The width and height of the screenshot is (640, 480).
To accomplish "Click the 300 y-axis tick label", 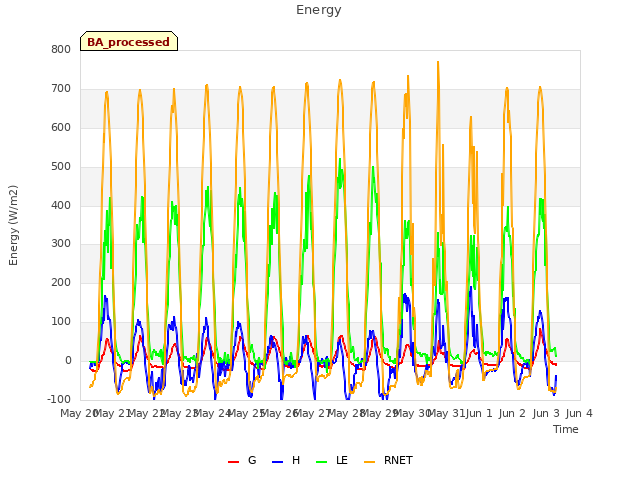I will [x=61, y=244].
